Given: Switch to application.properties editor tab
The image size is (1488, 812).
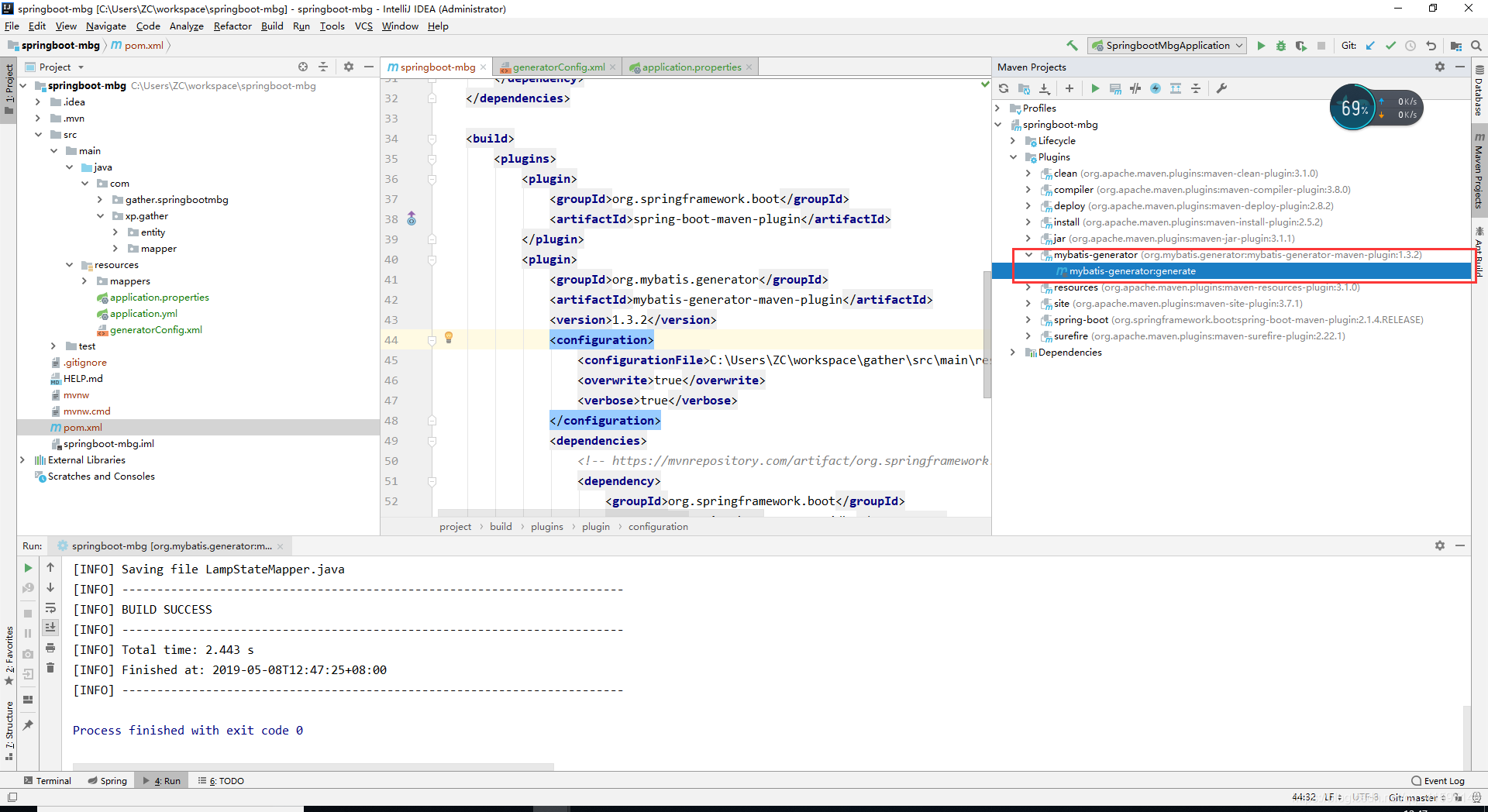Looking at the screenshot, I should pos(691,67).
